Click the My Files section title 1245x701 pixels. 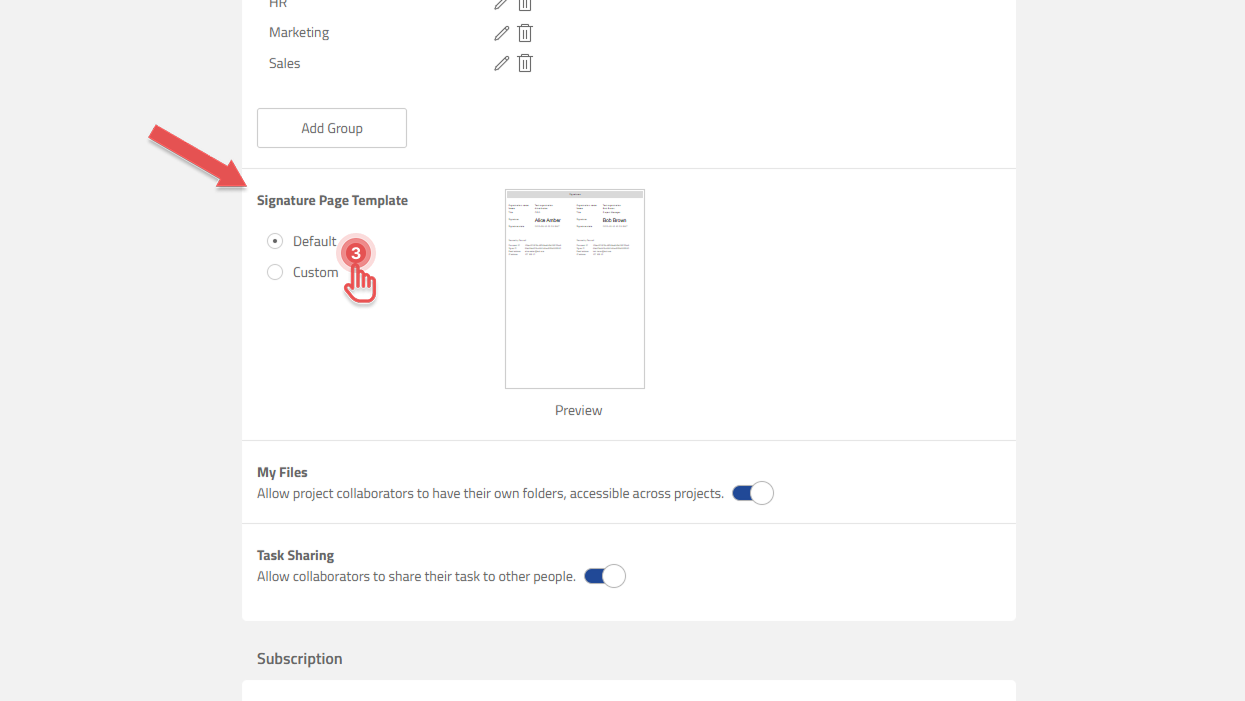click(281, 472)
